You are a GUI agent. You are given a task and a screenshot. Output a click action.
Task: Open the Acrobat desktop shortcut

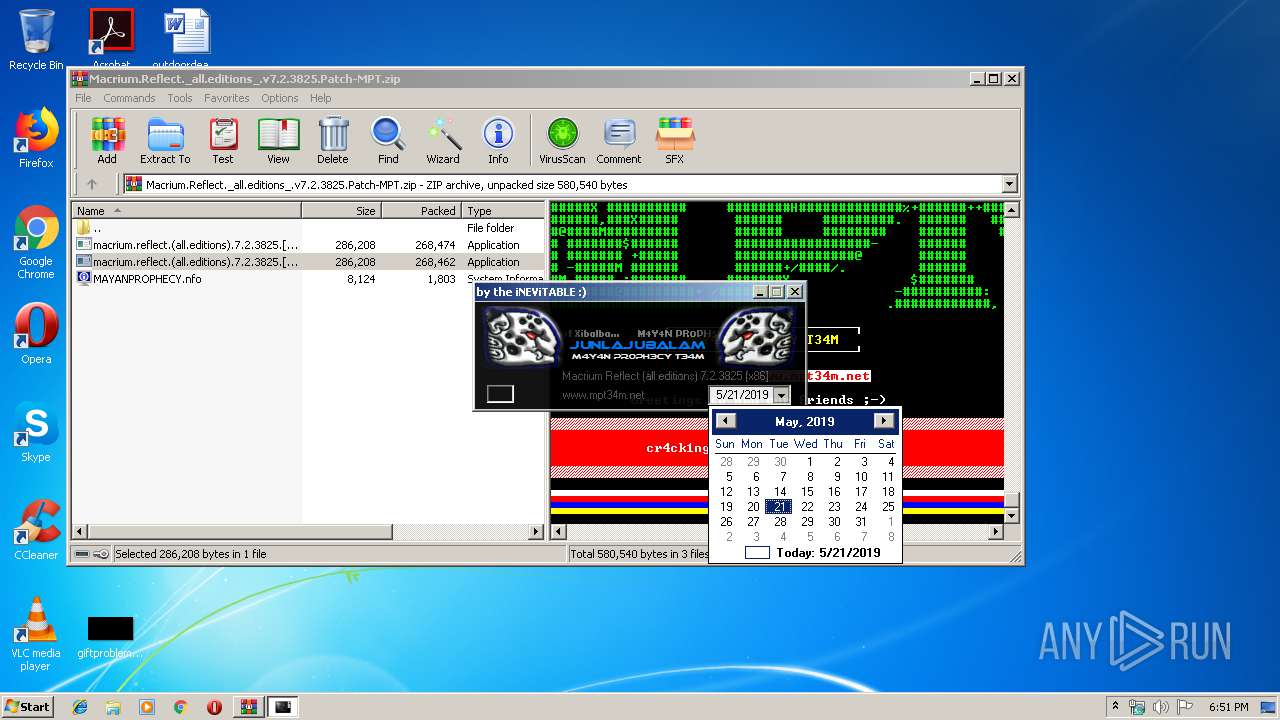[111, 38]
